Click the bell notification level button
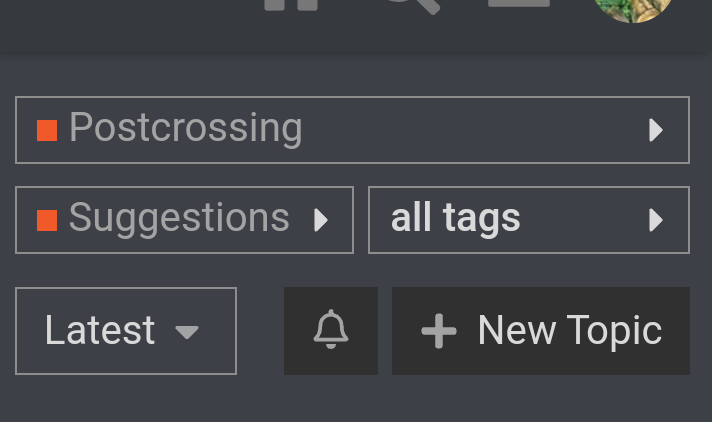The height and width of the screenshot is (422, 712). 331,331
